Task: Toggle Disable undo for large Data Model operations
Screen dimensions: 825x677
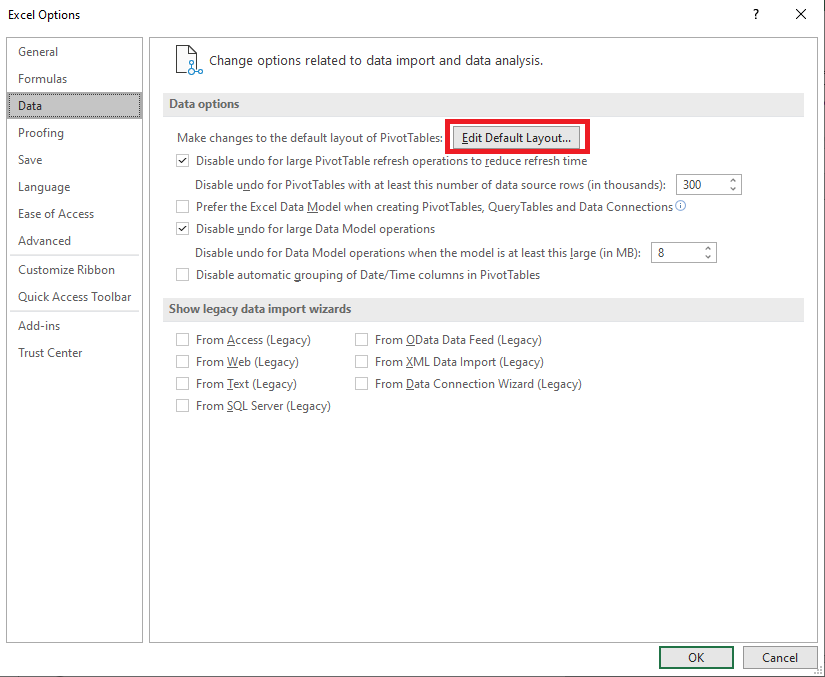Action: tap(183, 229)
